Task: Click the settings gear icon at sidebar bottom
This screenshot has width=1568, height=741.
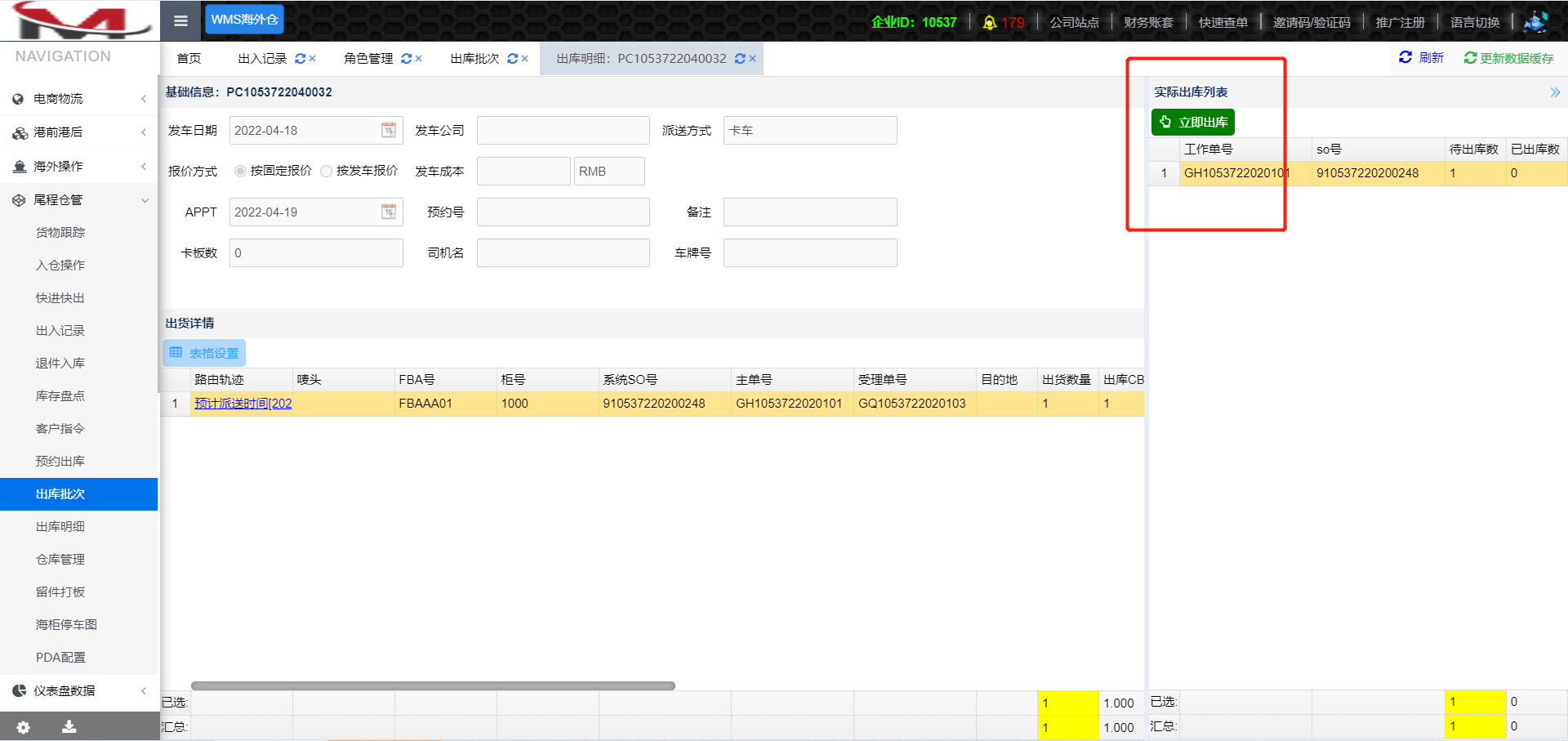Action: 23,726
